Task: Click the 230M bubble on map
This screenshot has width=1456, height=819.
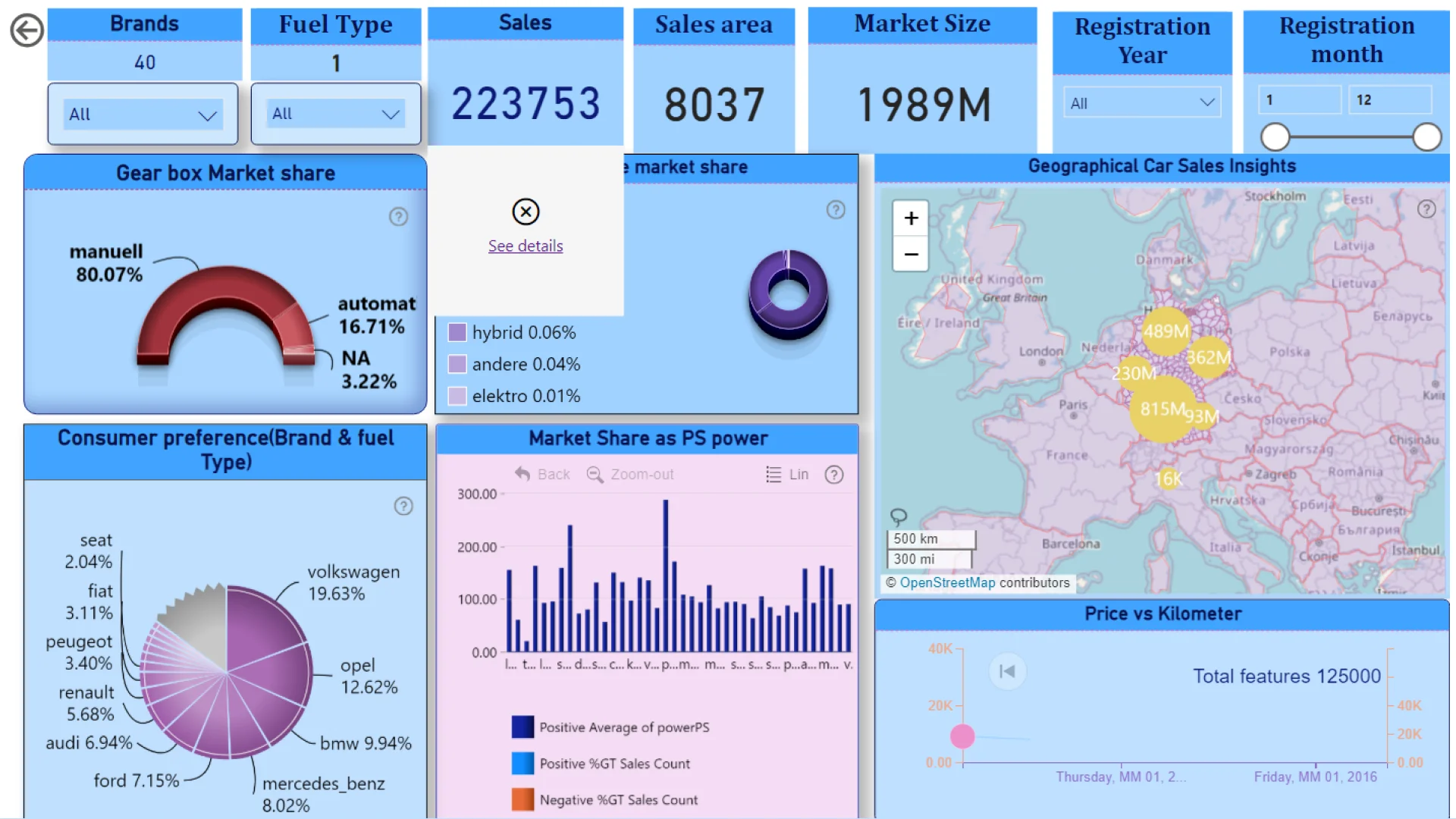Action: [1134, 373]
